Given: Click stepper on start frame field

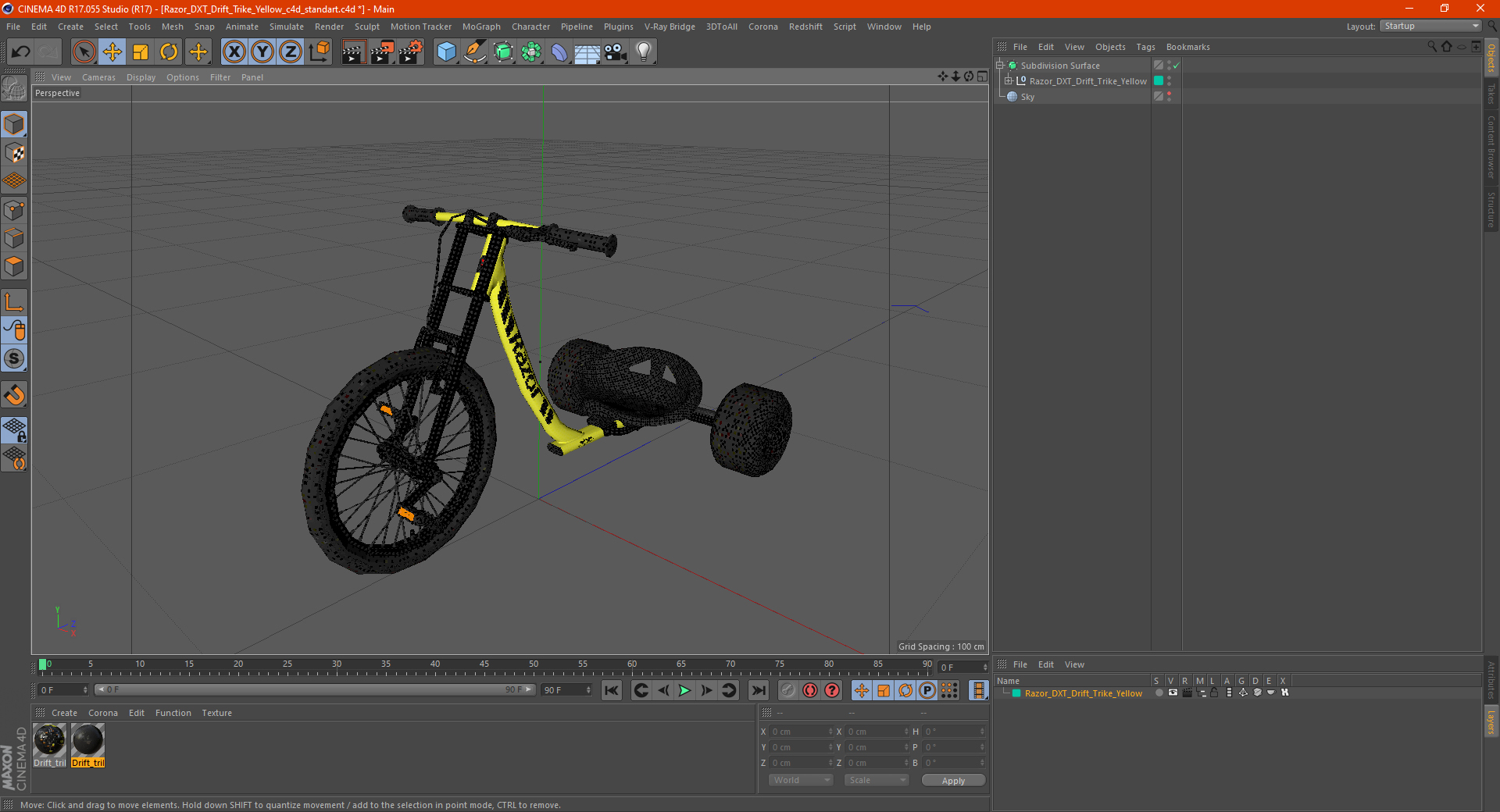Looking at the screenshot, I should point(85,690).
